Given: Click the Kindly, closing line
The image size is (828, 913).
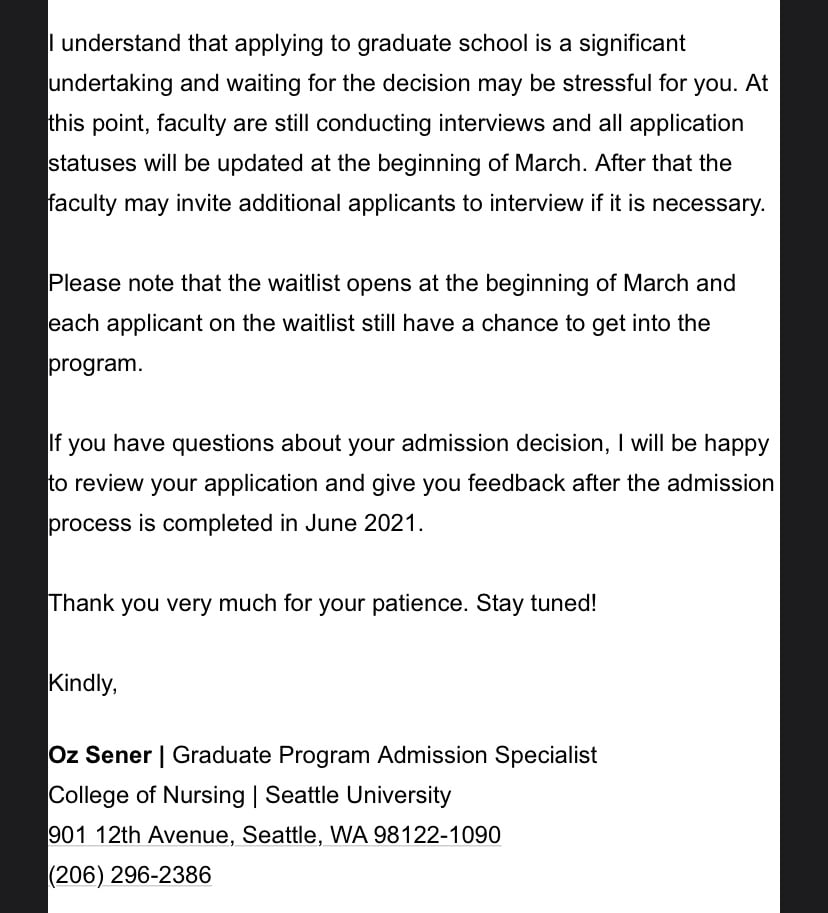Looking at the screenshot, I should 83,683.
